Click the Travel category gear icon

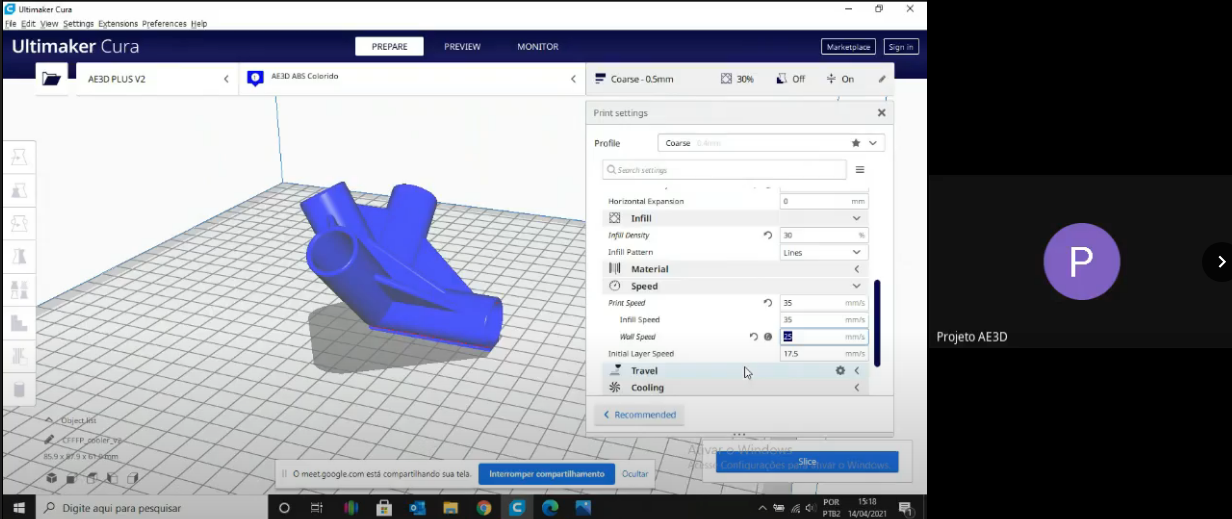840,371
